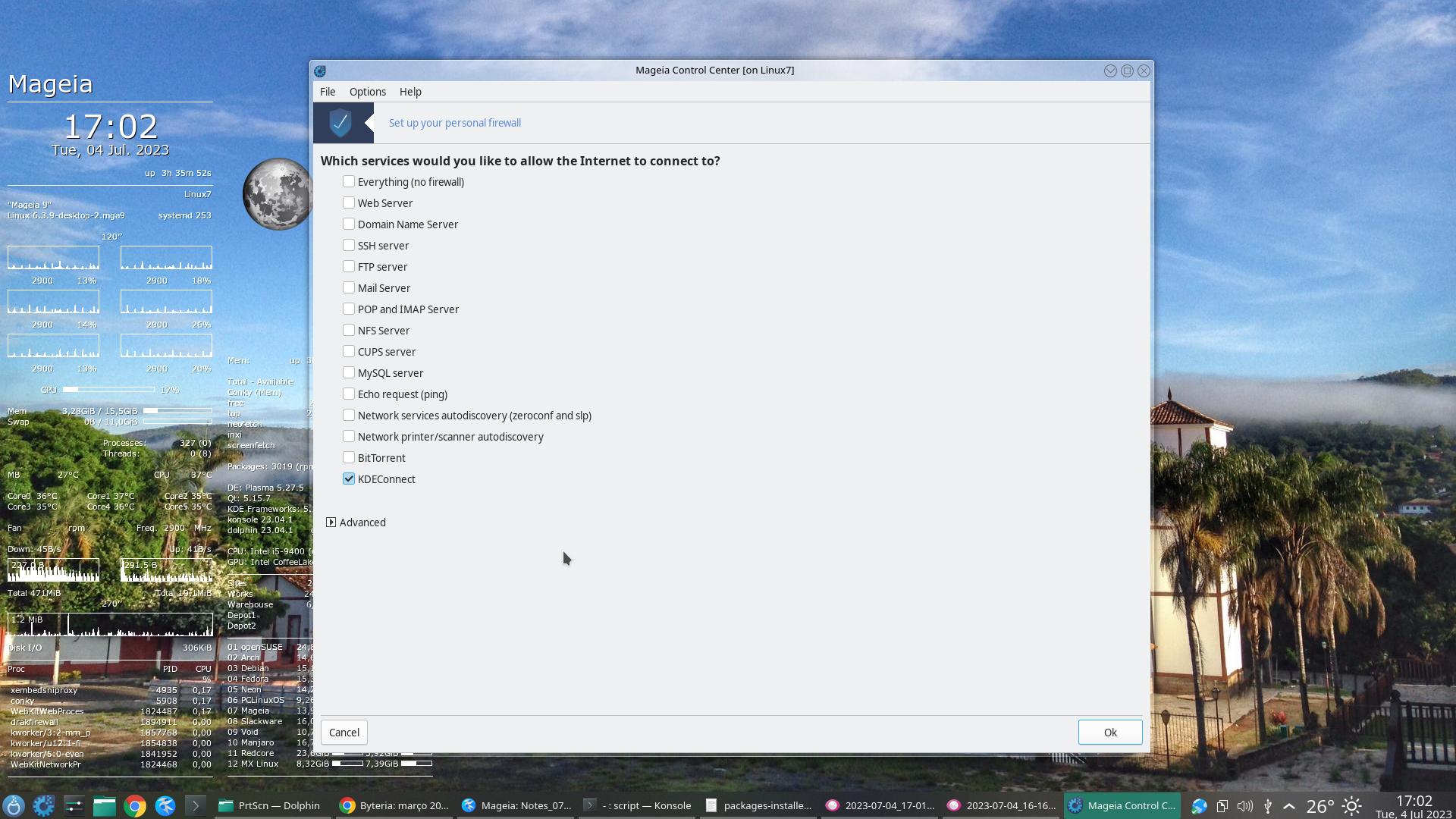Open the Dolphin file manager launcher icon

tap(105, 805)
